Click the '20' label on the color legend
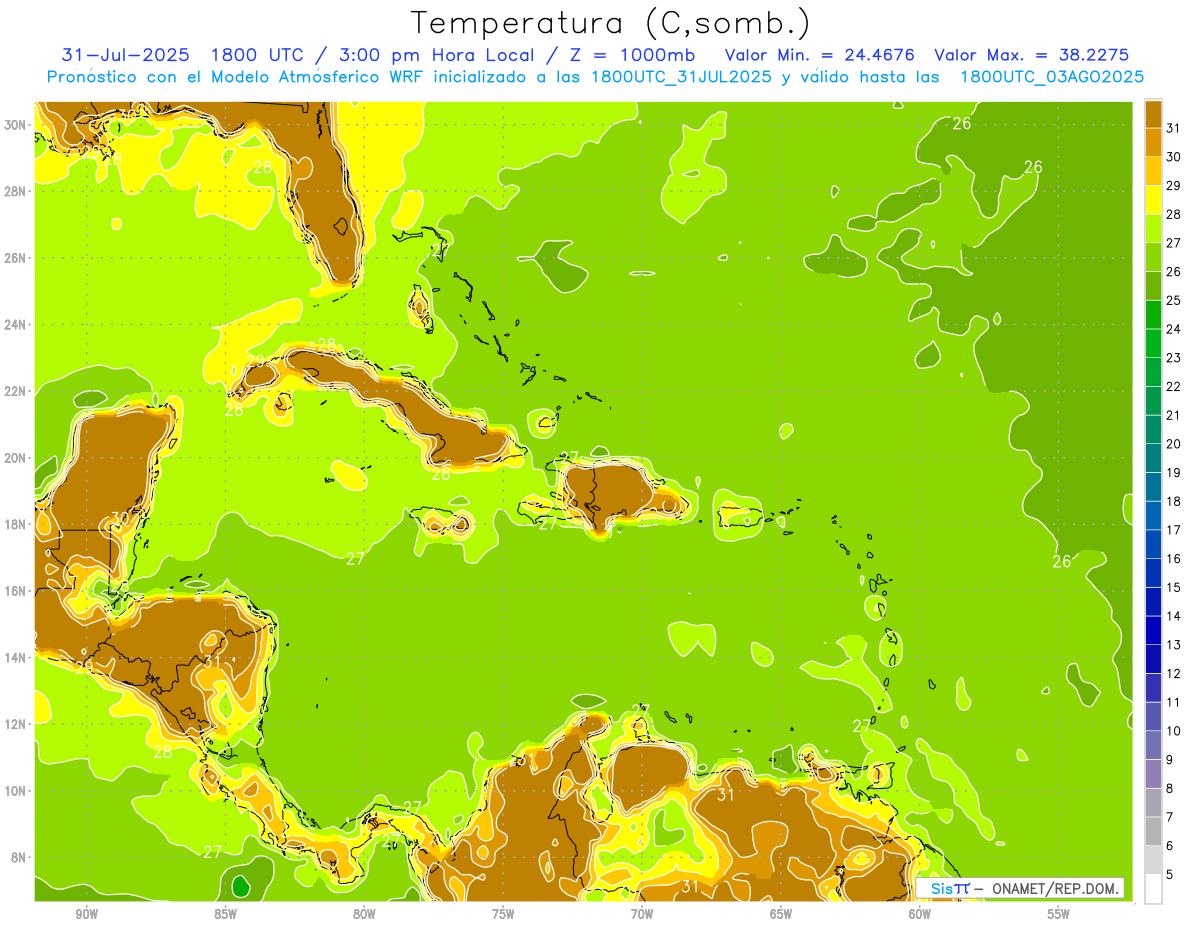 pyautogui.click(x=1174, y=444)
